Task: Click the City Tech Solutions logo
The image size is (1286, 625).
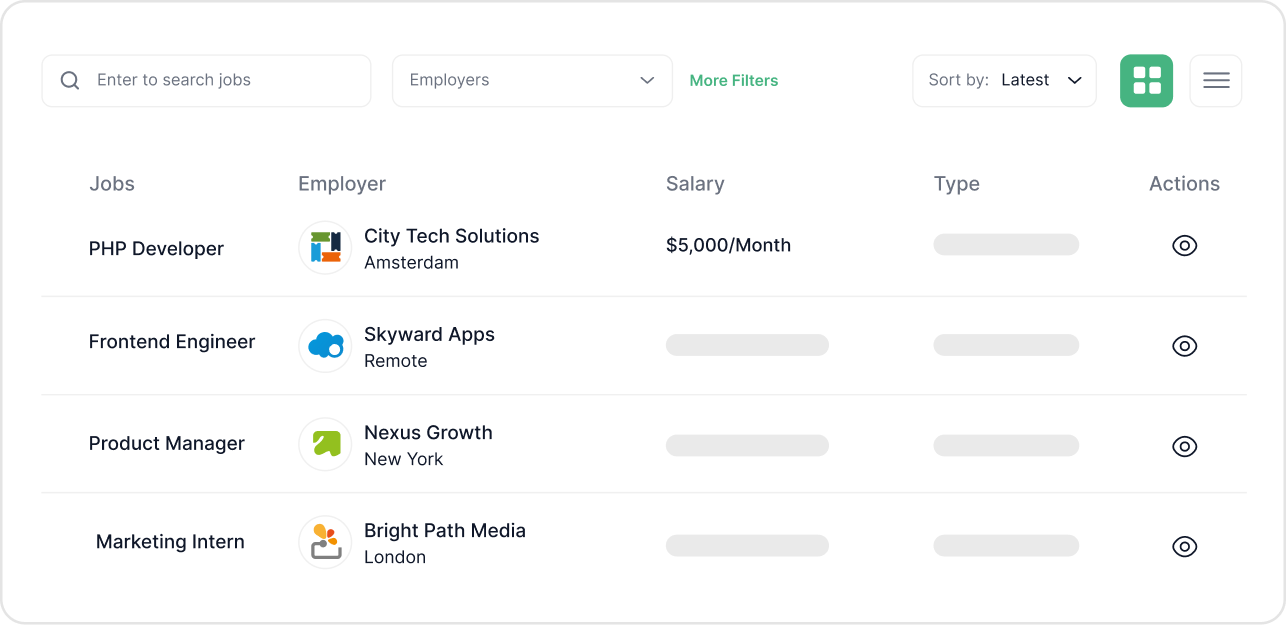Action: 325,247
